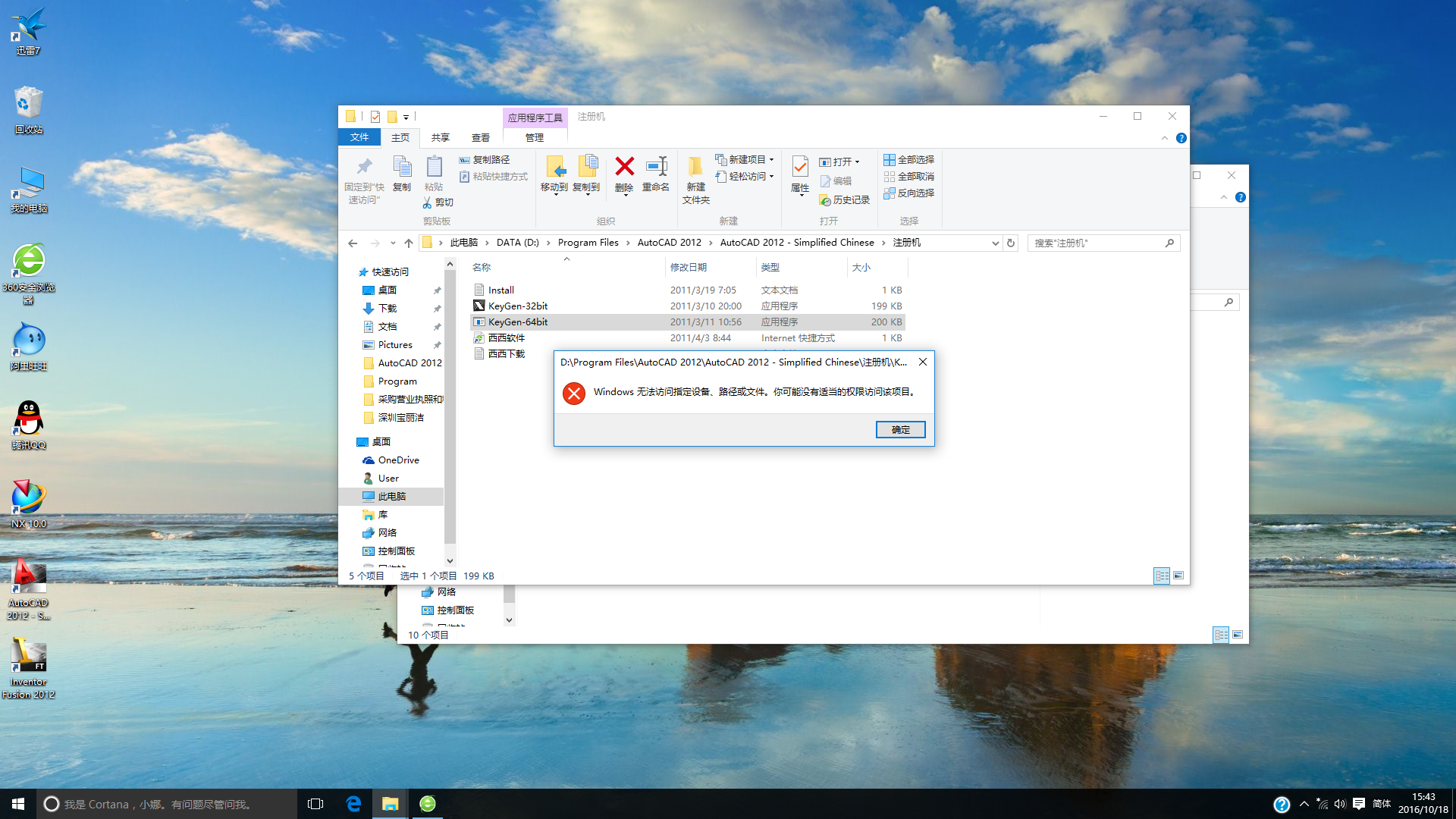Switch to the View (查看) ribbon tab
This screenshot has width=1456, height=819.
[x=481, y=137]
